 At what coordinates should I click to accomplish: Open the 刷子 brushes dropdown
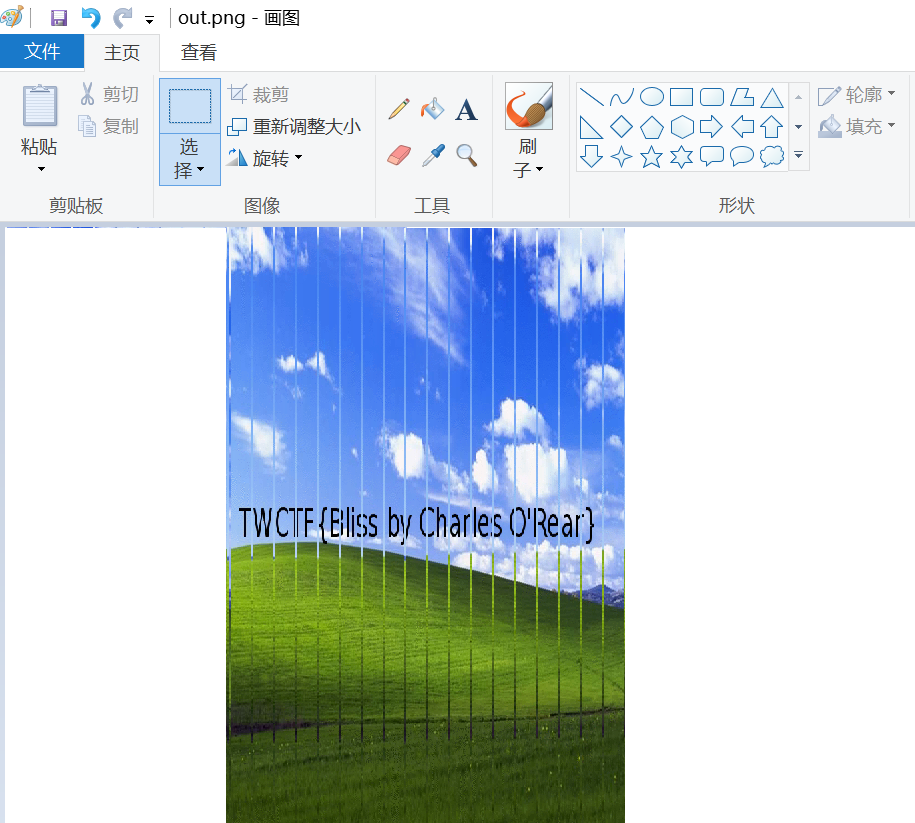tap(528, 170)
